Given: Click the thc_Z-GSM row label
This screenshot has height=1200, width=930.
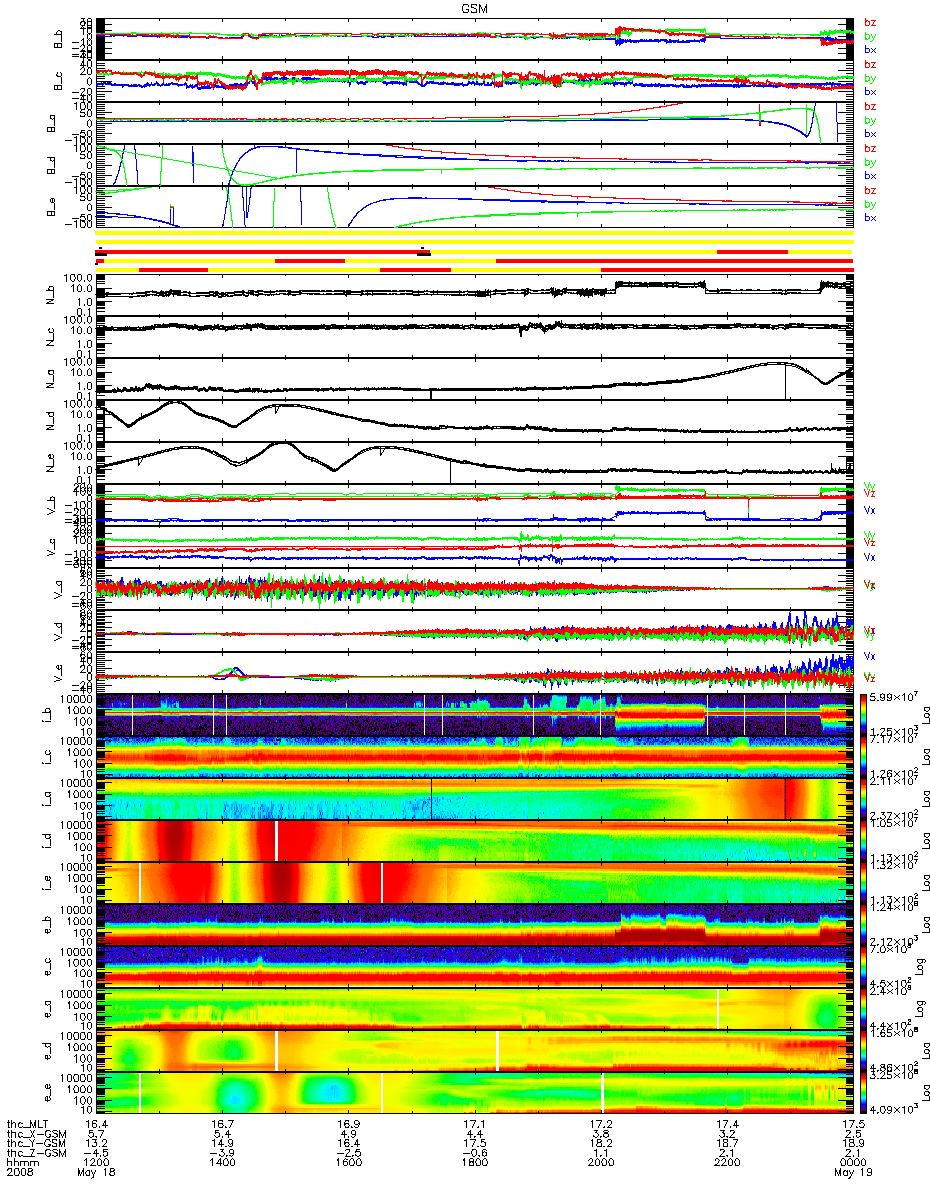Looking at the screenshot, I should [x=36, y=1152].
